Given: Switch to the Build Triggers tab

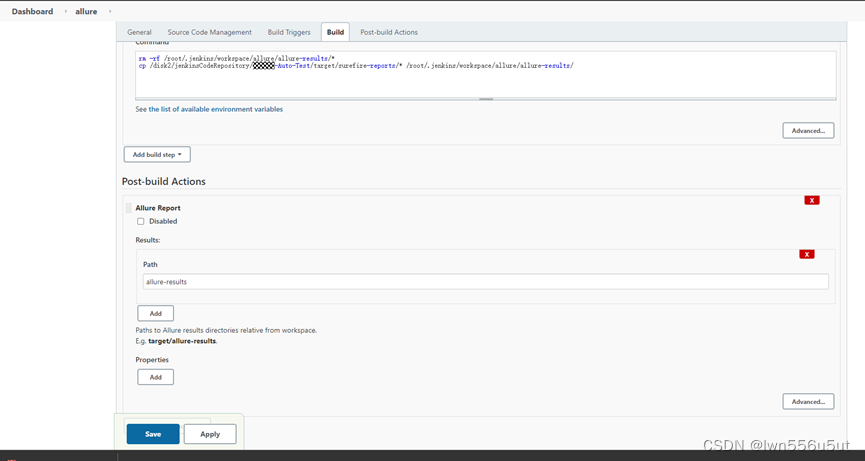Looking at the screenshot, I should pyautogui.click(x=289, y=32).
